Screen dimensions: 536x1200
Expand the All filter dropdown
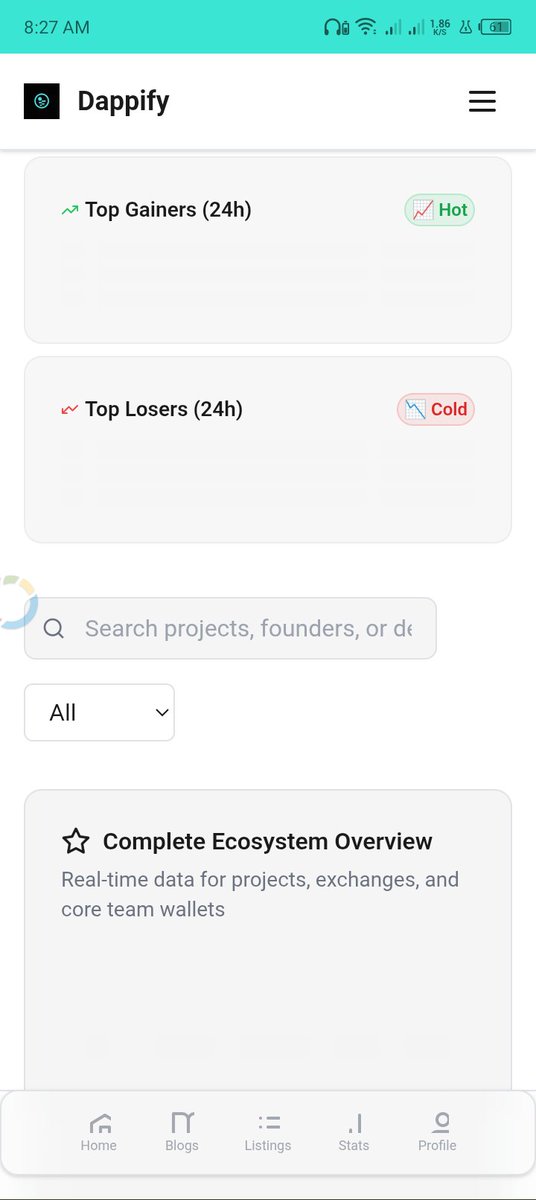pos(99,712)
